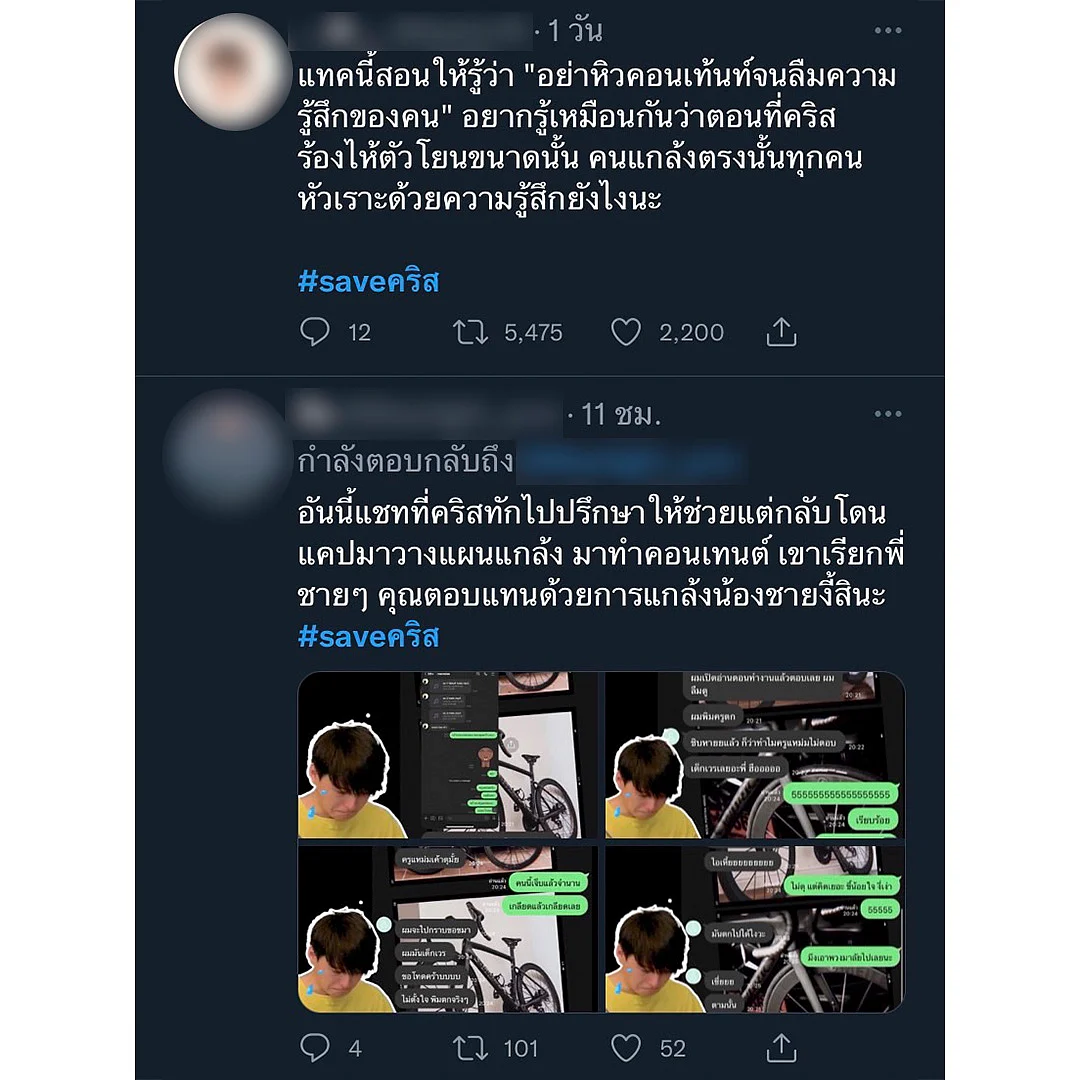
Task: Like the second tweet with 52 likes
Action: pos(625,1048)
